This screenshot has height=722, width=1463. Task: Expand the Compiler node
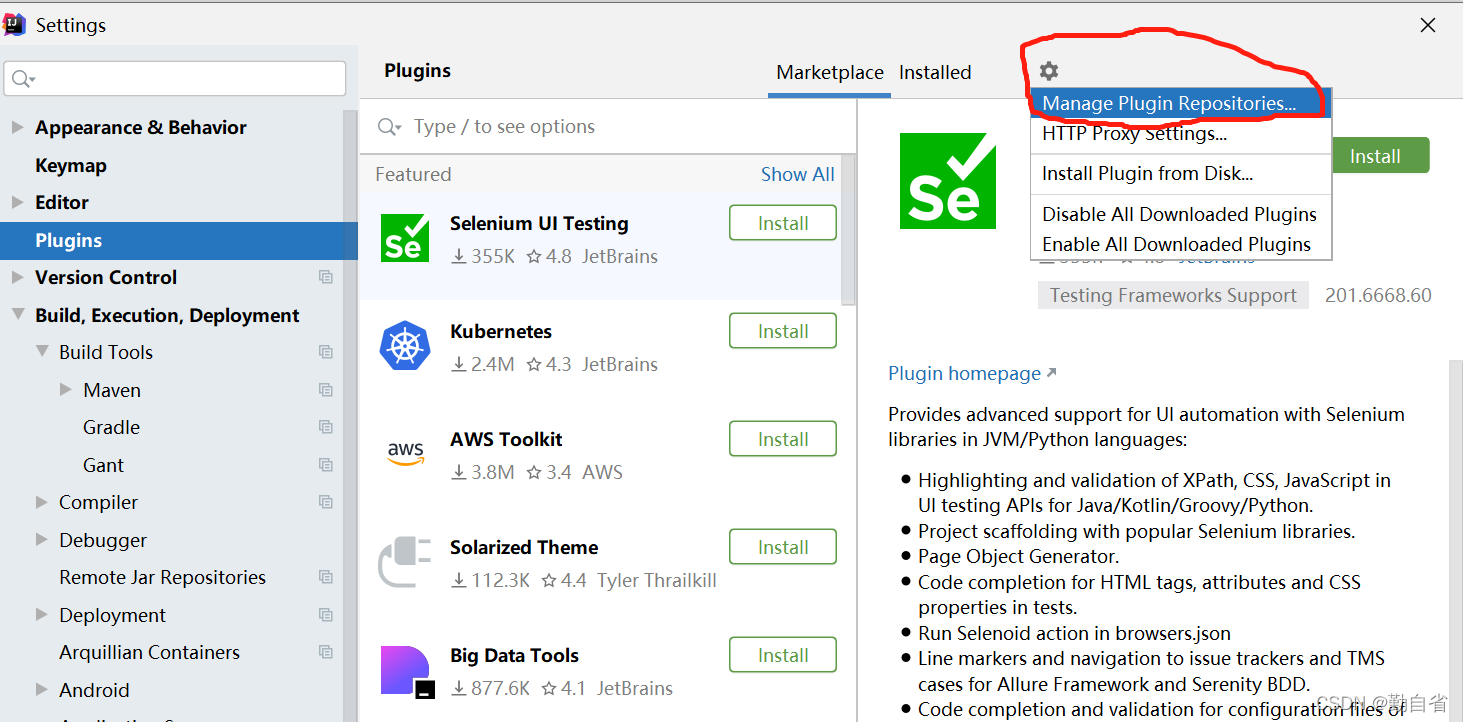42,502
